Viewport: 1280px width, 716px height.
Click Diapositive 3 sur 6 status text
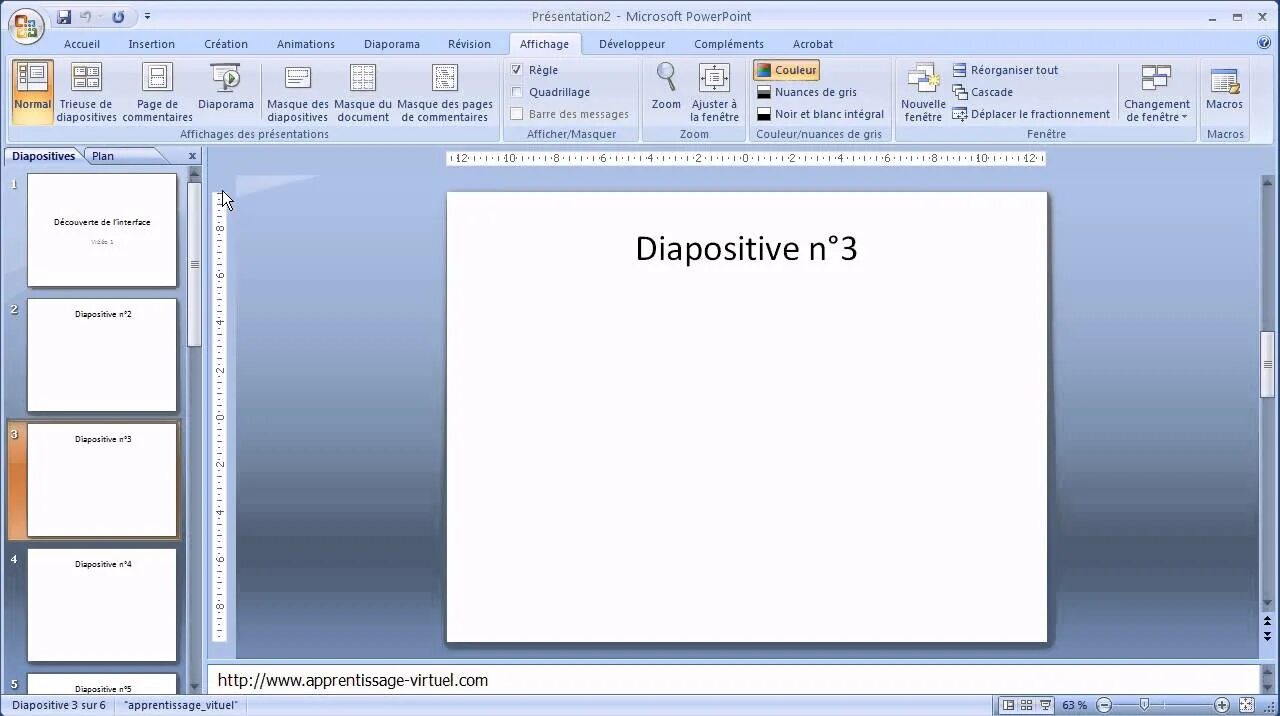pos(59,705)
